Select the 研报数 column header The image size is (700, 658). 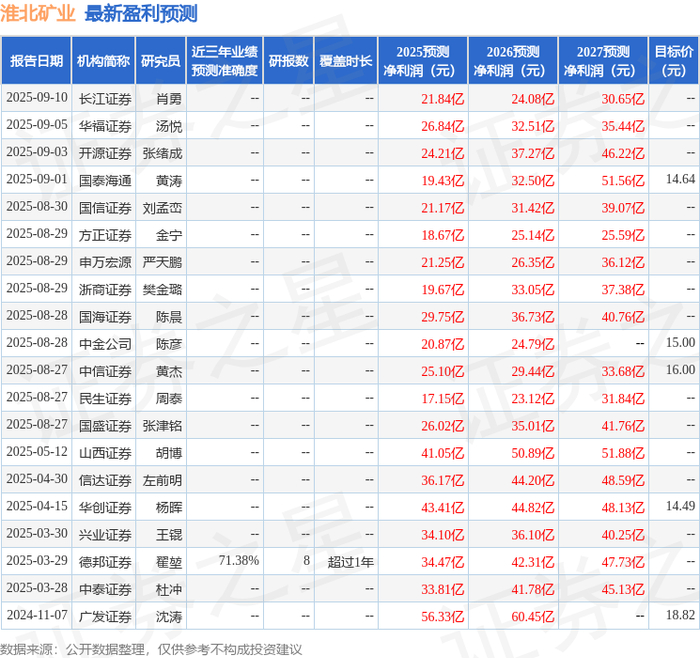[288, 61]
